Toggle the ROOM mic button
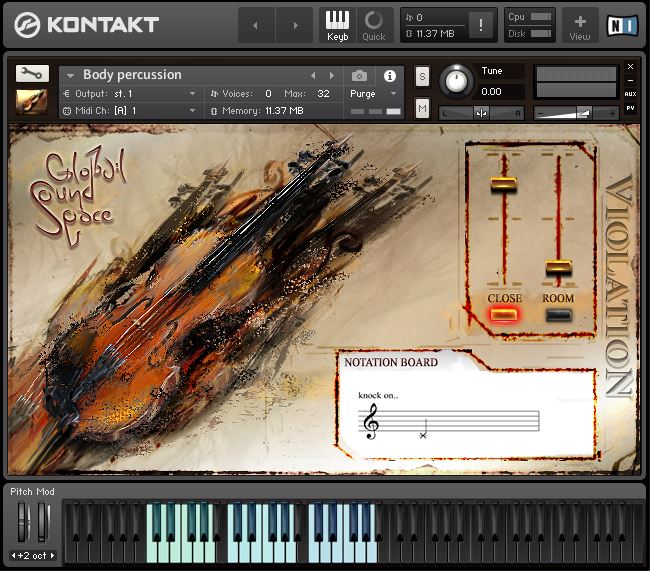Image resolution: width=650 pixels, height=571 pixels. click(558, 315)
